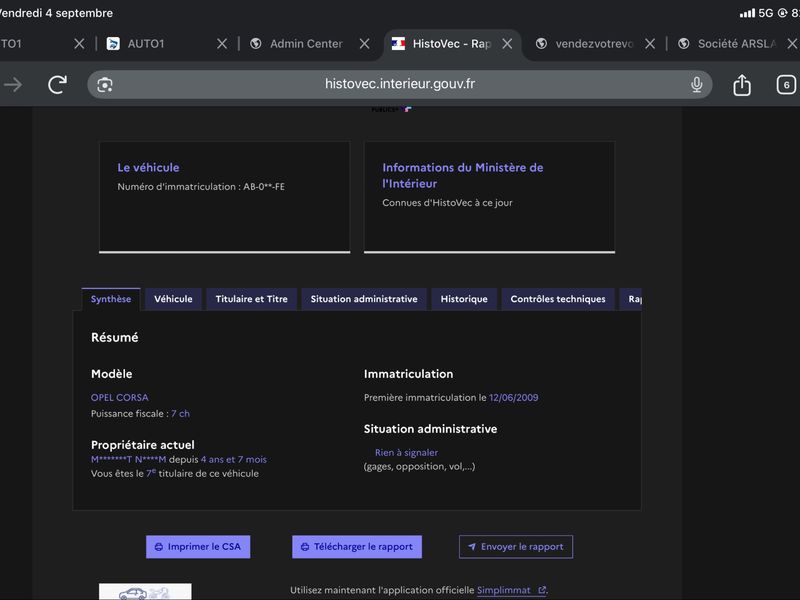The height and width of the screenshot is (600, 800).
Task: Click Envoyer le rapport button
Action: [x=516, y=546]
